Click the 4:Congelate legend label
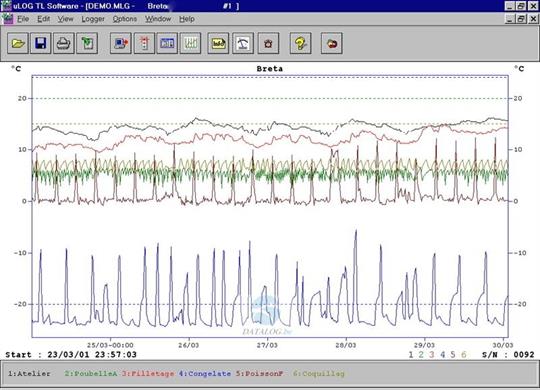The width and height of the screenshot is (540, 390). (205, 373)
